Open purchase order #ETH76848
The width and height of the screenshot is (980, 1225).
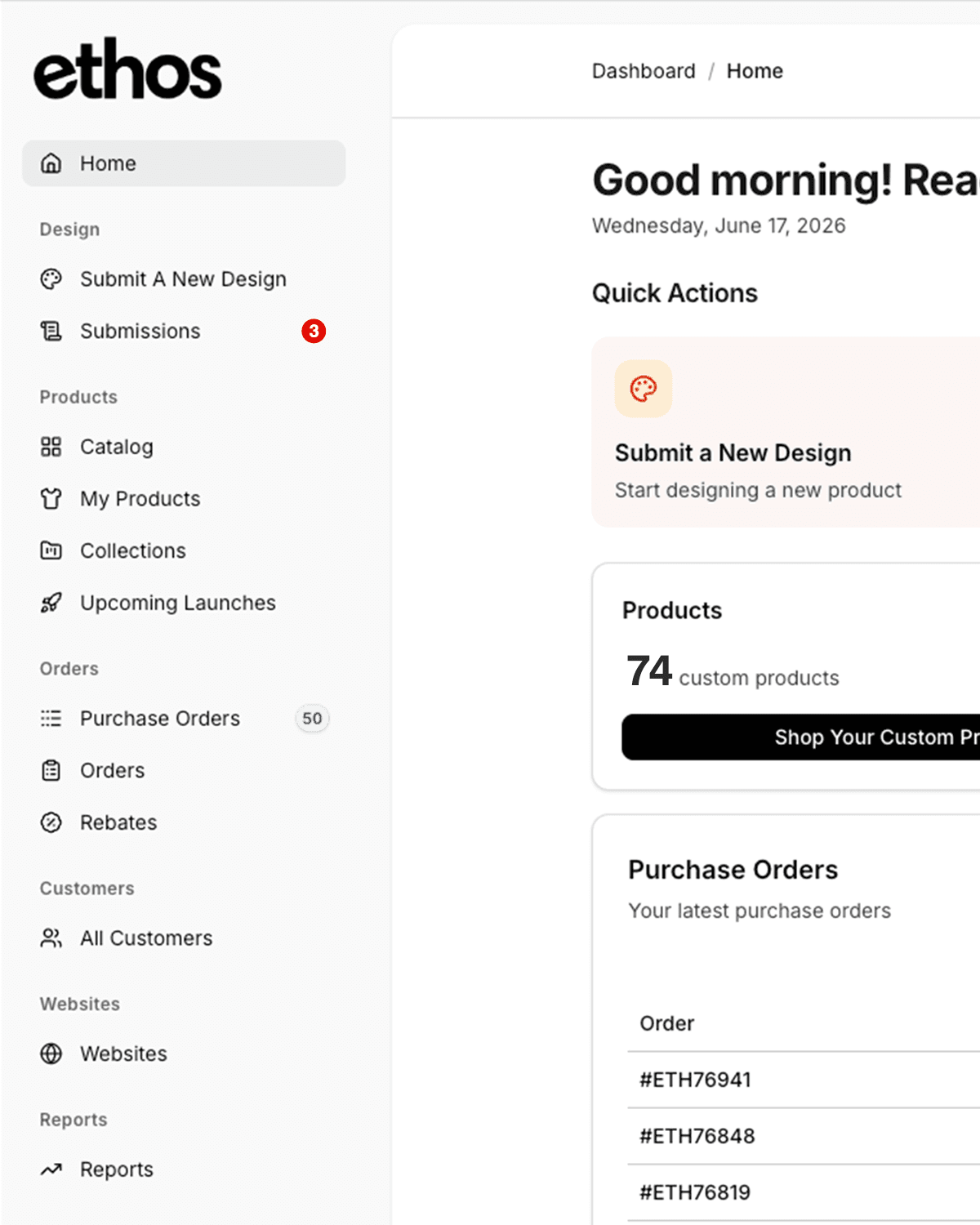(x=697, y=1136)
